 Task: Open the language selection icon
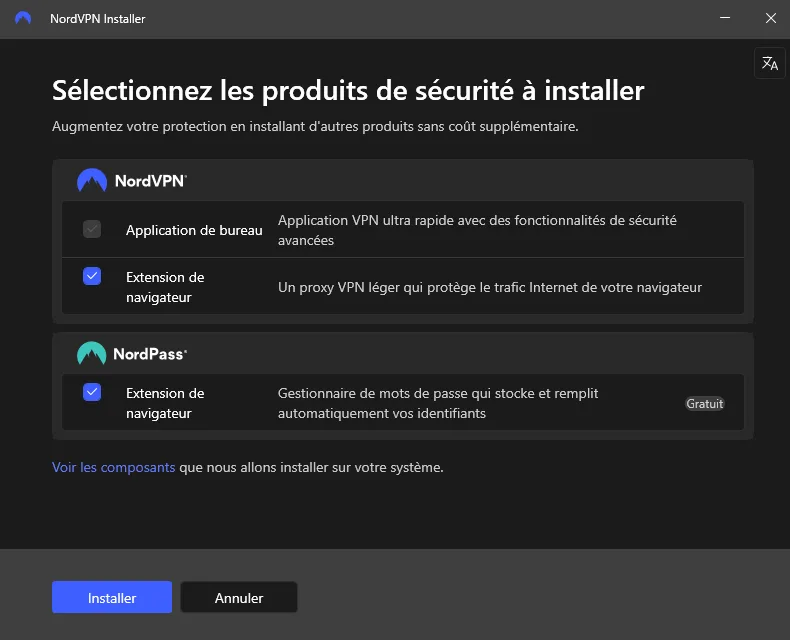pyautogui.click(x=769, y=63)
